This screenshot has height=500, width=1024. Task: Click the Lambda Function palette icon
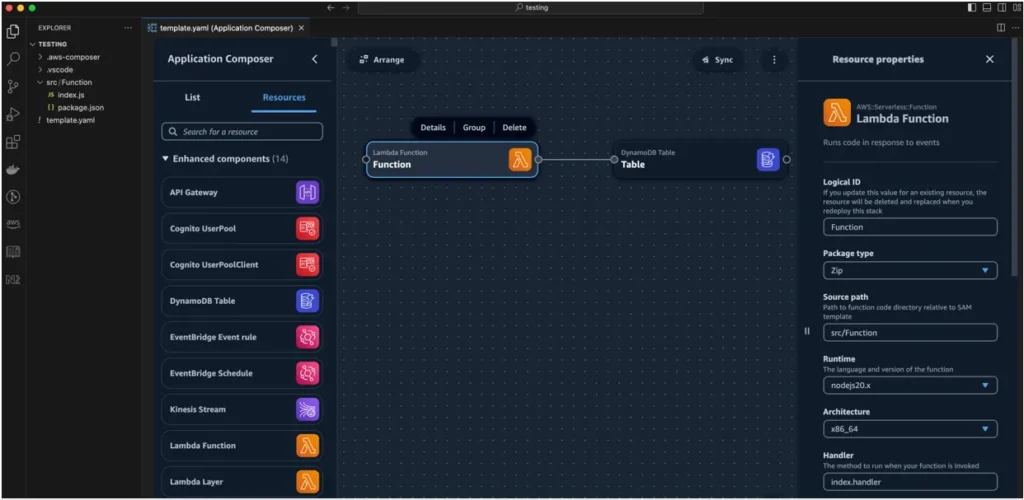tap(308, 446)
